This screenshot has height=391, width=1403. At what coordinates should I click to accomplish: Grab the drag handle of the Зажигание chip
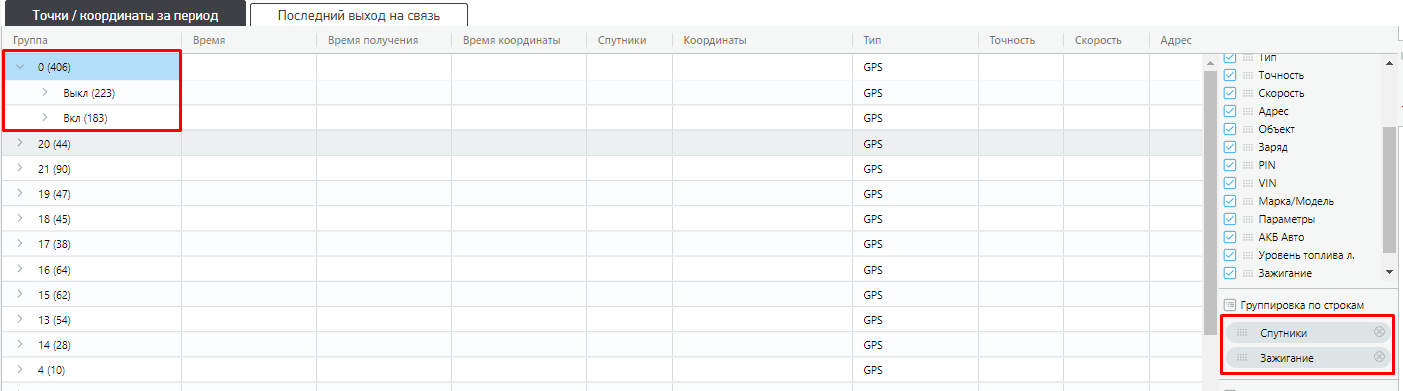click(x=1242, y=357)
